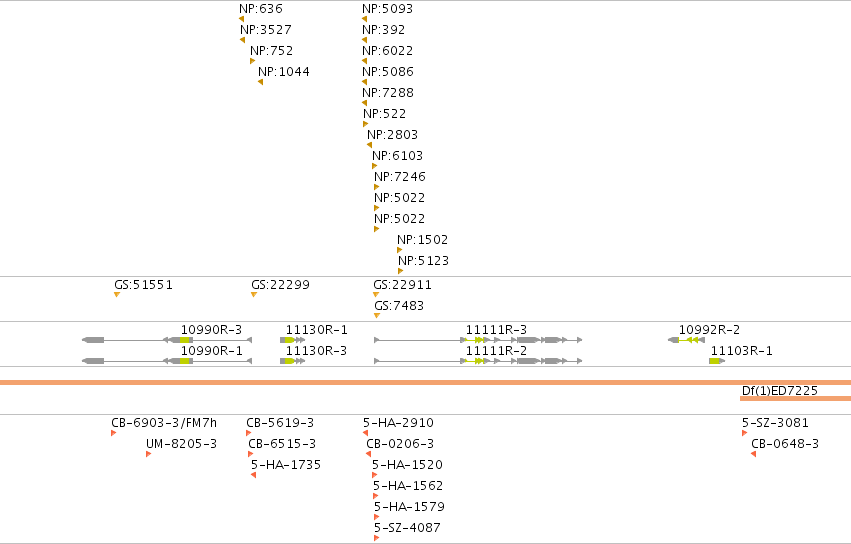This screenshot has width=851, height=544.
Task: Select the 5-HA-2910 label
Action: point(398,423)
